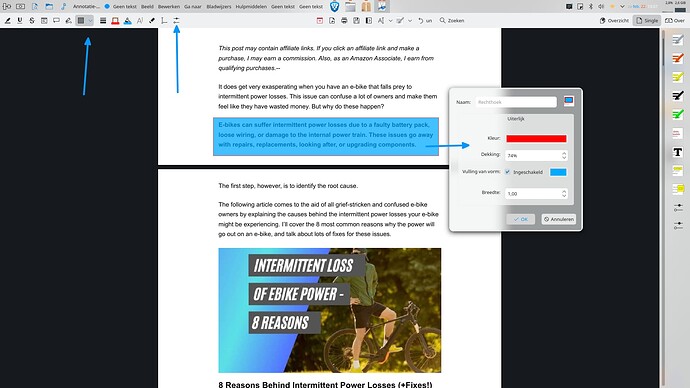Select the underline annotation tool
This screenshot has height=388, width=690.
(20, 21)
